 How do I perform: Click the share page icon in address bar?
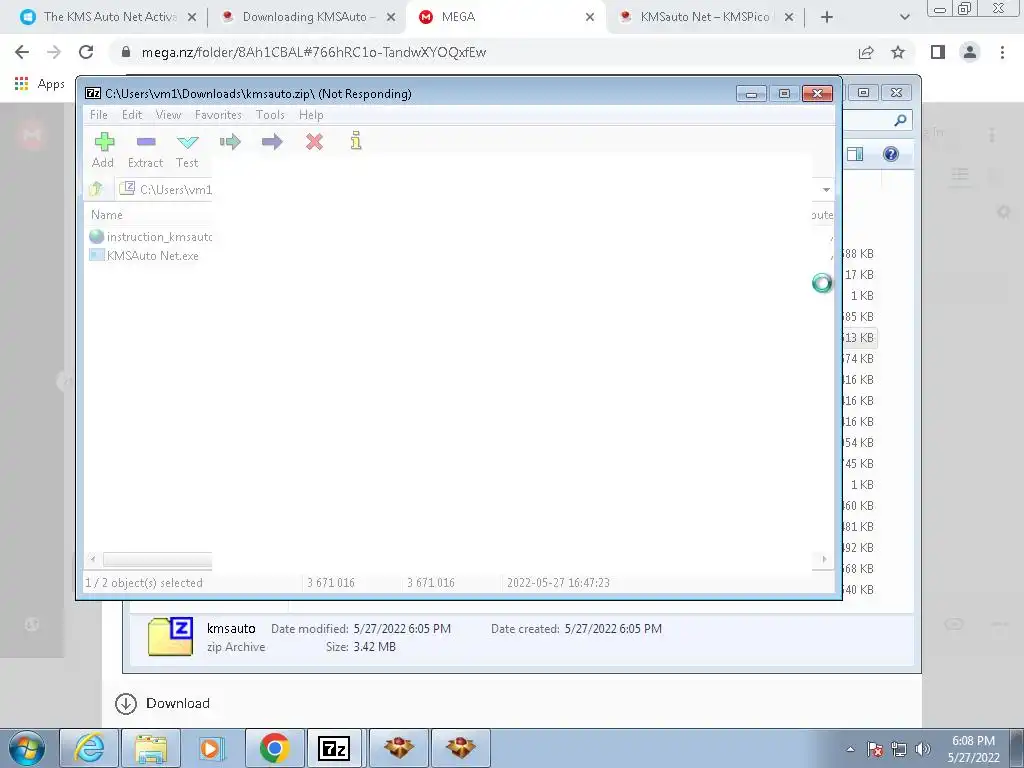point(866,52)
